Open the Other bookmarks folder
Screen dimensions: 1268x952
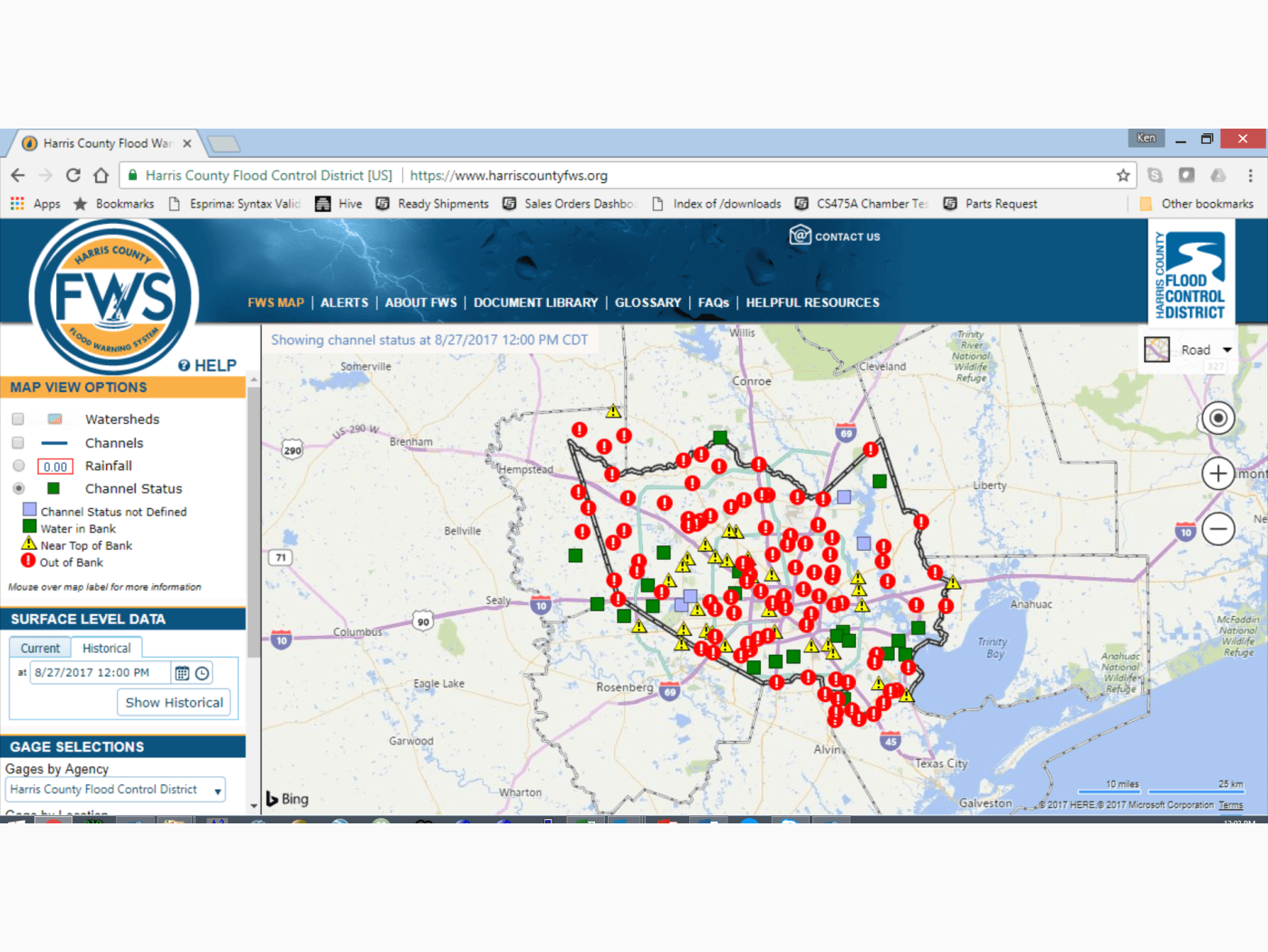[x=1196, y=204]
